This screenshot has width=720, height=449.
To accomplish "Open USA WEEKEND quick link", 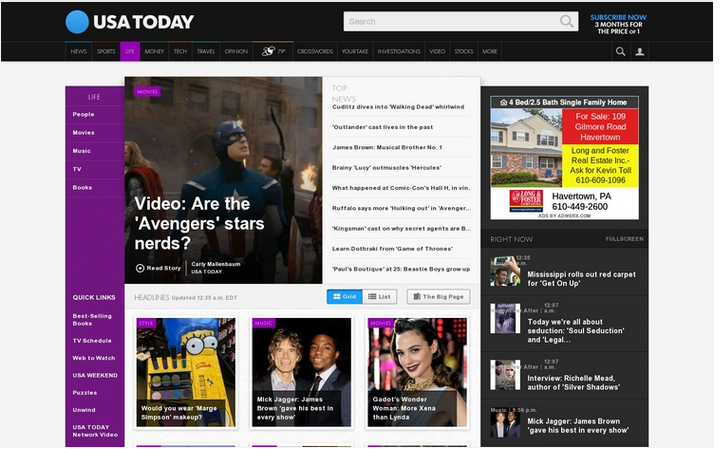I will click(95, 376).
